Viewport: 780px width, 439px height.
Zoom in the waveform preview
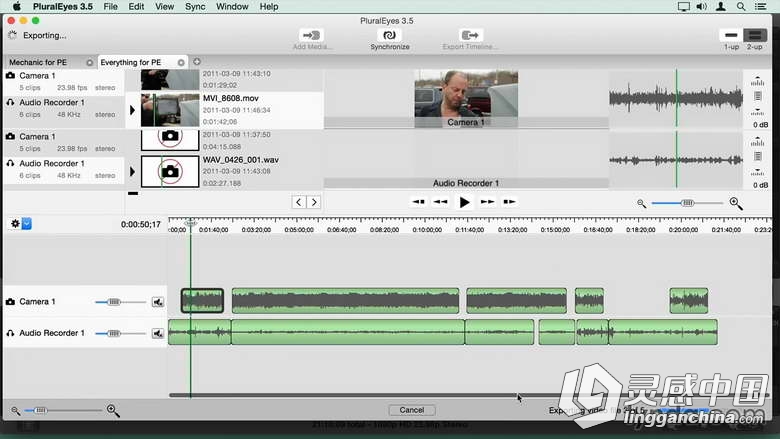[736, 203]
